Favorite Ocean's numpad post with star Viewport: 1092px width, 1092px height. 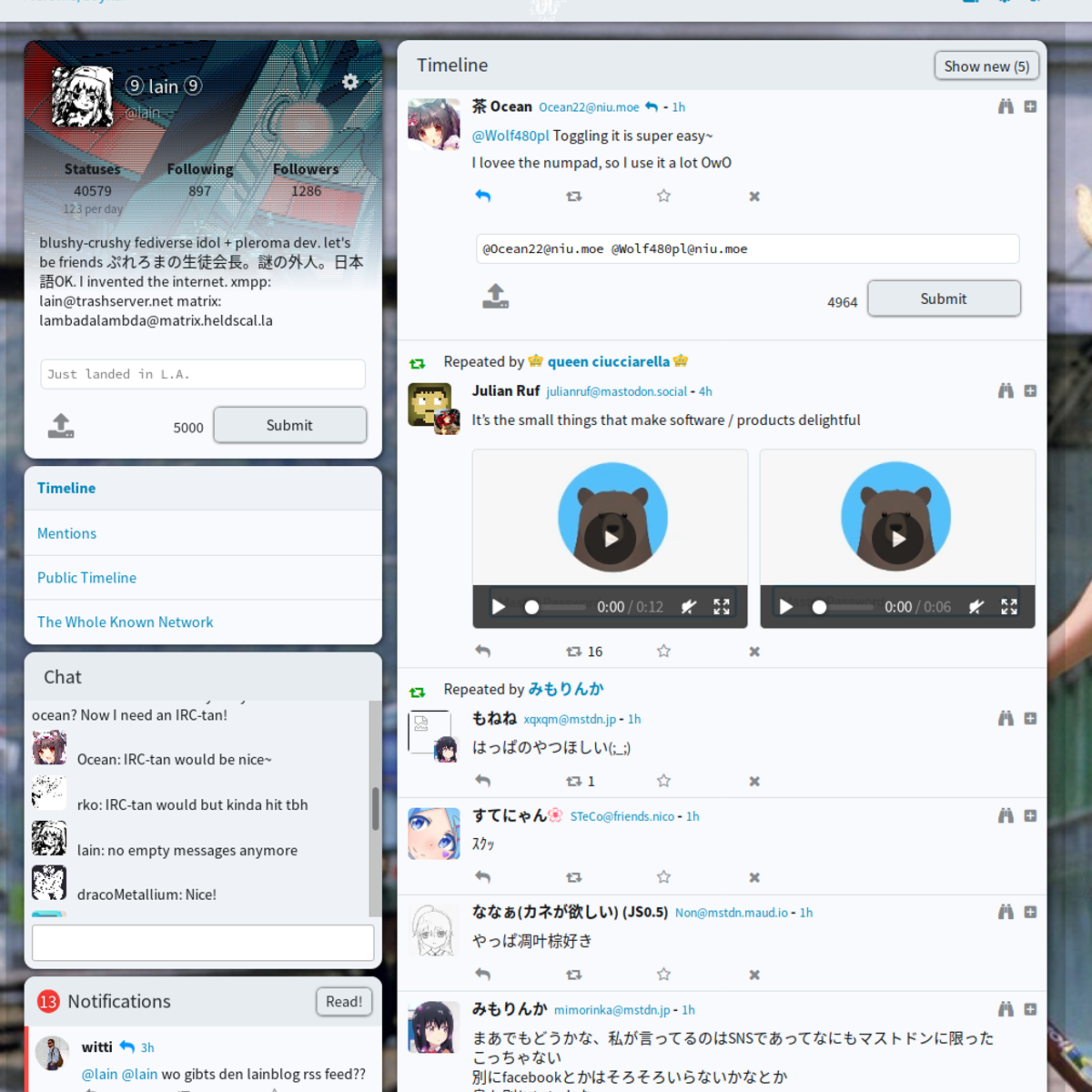pyautogui.click(x=663, y=197)
